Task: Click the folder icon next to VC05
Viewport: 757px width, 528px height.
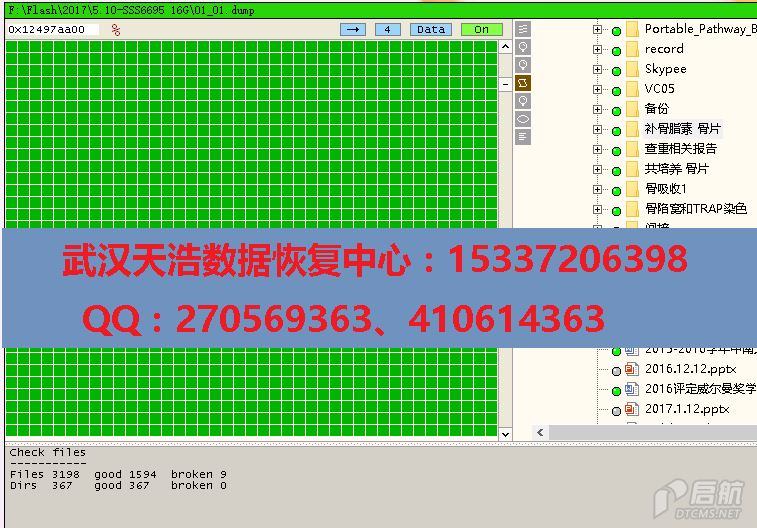Action: 631,89
